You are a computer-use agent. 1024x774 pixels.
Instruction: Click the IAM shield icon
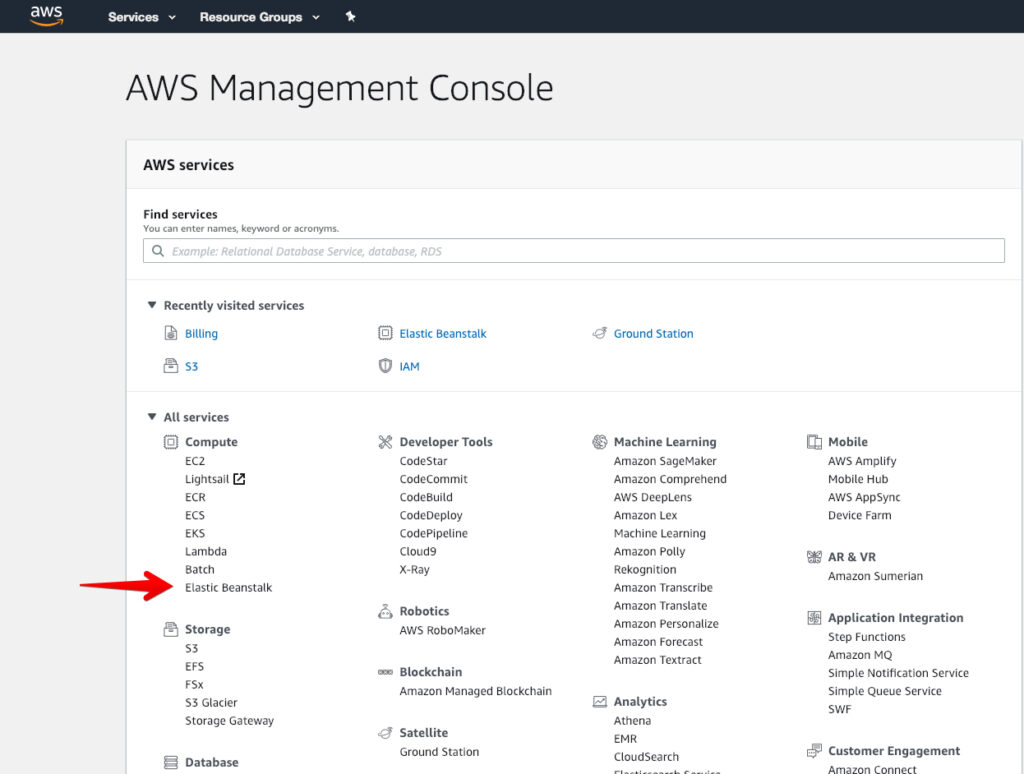[385, 366]
